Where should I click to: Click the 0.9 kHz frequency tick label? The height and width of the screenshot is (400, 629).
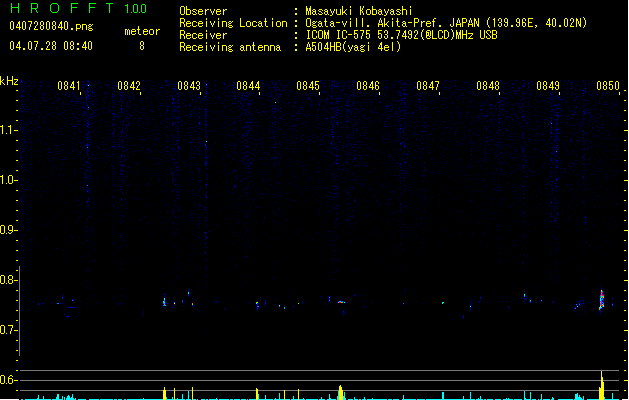pos(9,230)
